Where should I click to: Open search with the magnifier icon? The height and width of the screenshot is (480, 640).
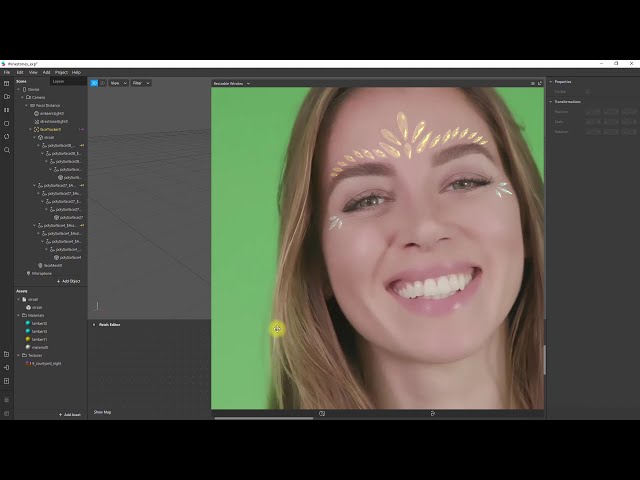pos(7,150)
